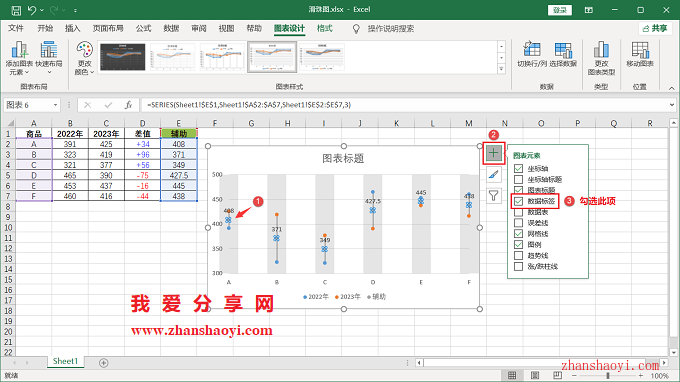Screen dimensions: 680x382
Task: Open the 文件 (File) menu tab
Action: [16, 29]
